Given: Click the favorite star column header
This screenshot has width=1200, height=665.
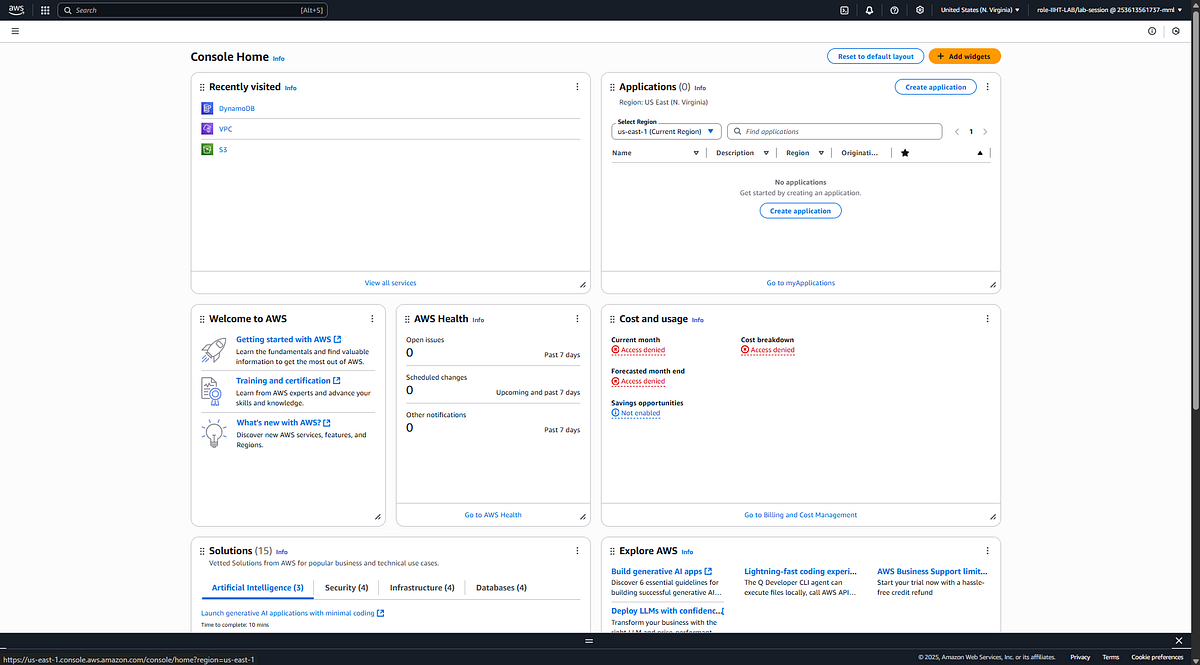Looking at the screenshot, I should point(905,153).
